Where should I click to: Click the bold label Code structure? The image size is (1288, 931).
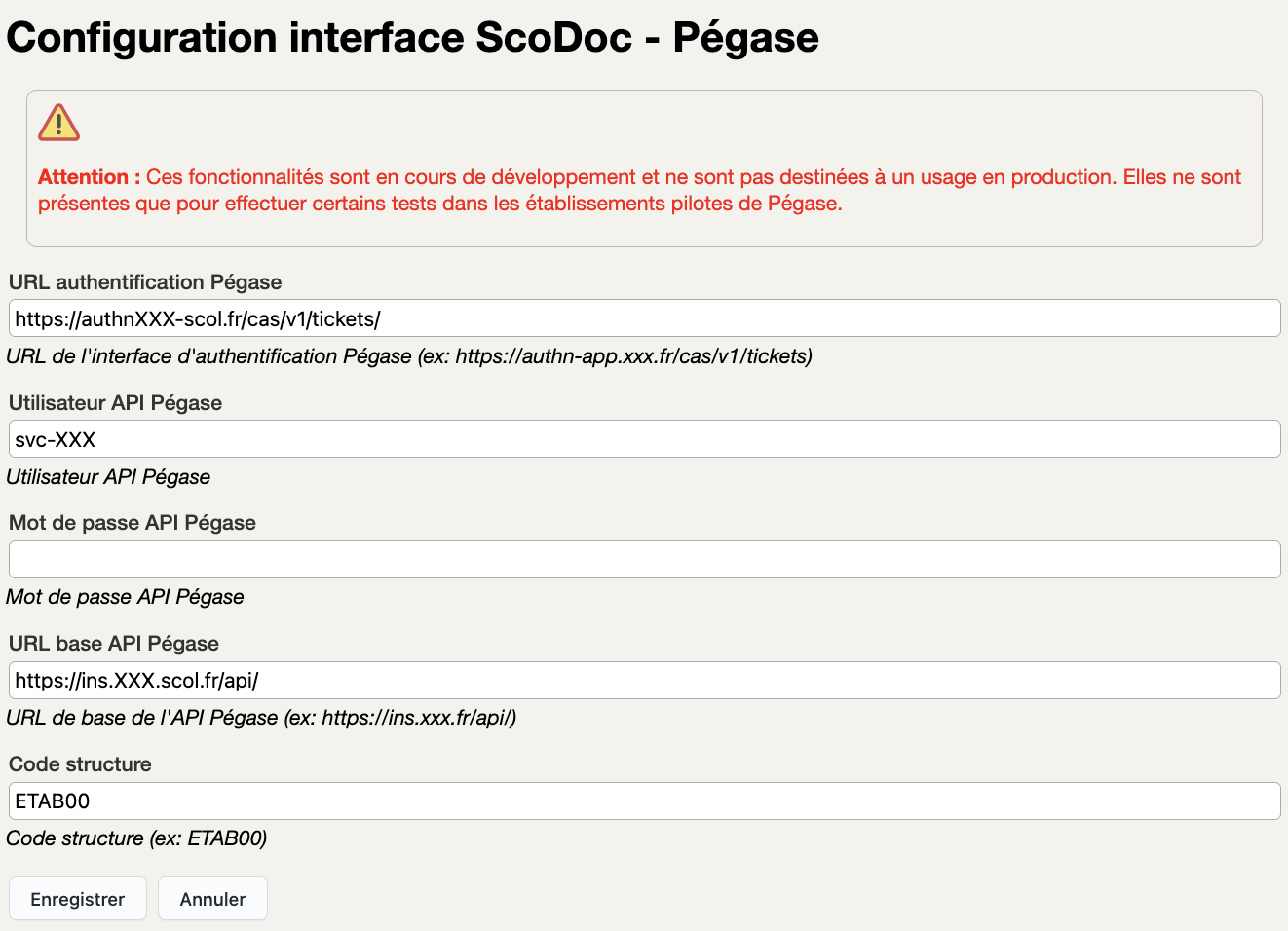pyautogui.click(x=80, y=764)
